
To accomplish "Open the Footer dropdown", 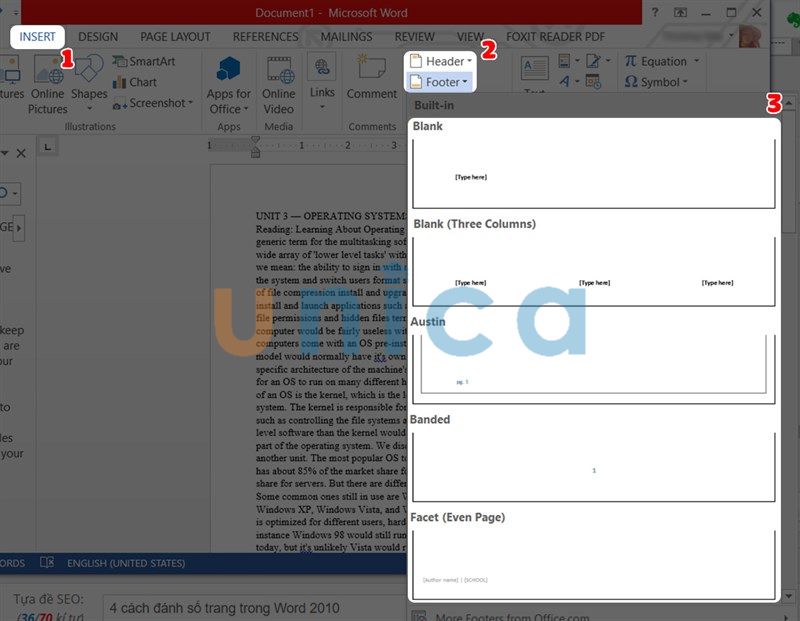I will 442,82.
